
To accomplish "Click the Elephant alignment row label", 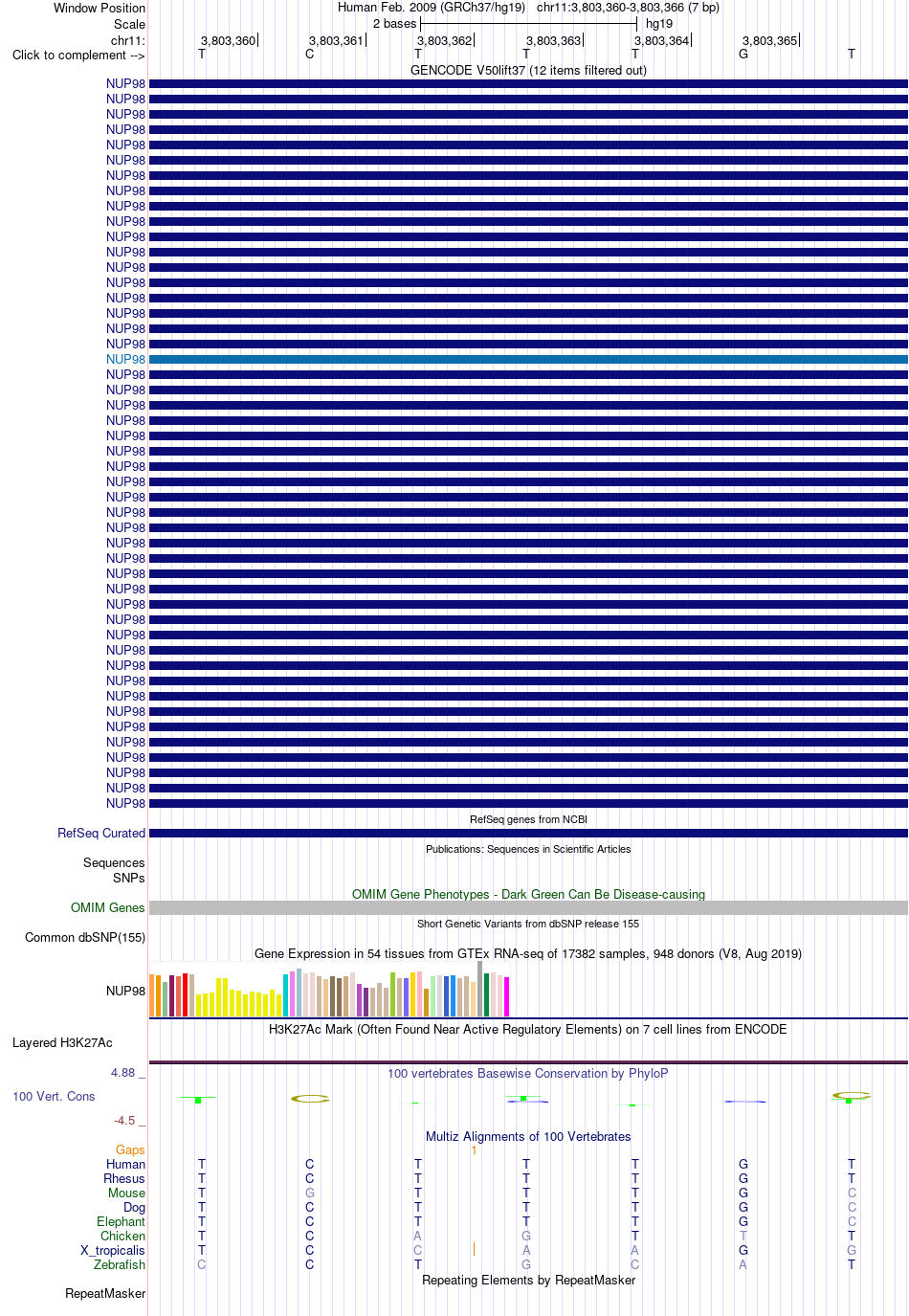I will (121, 1221).
